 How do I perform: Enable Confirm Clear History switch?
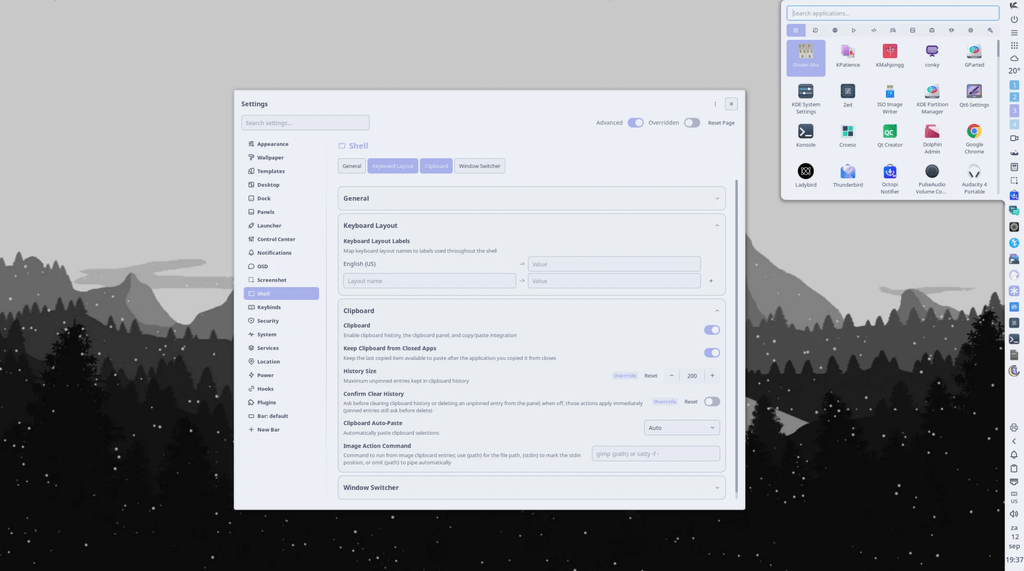click(x=712, y=402)
